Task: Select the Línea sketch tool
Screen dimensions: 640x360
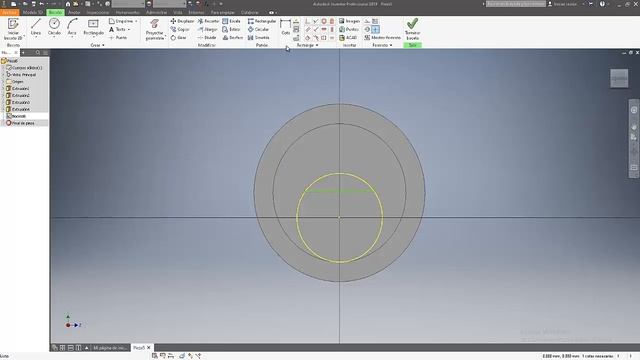Action: pos(36,27)
